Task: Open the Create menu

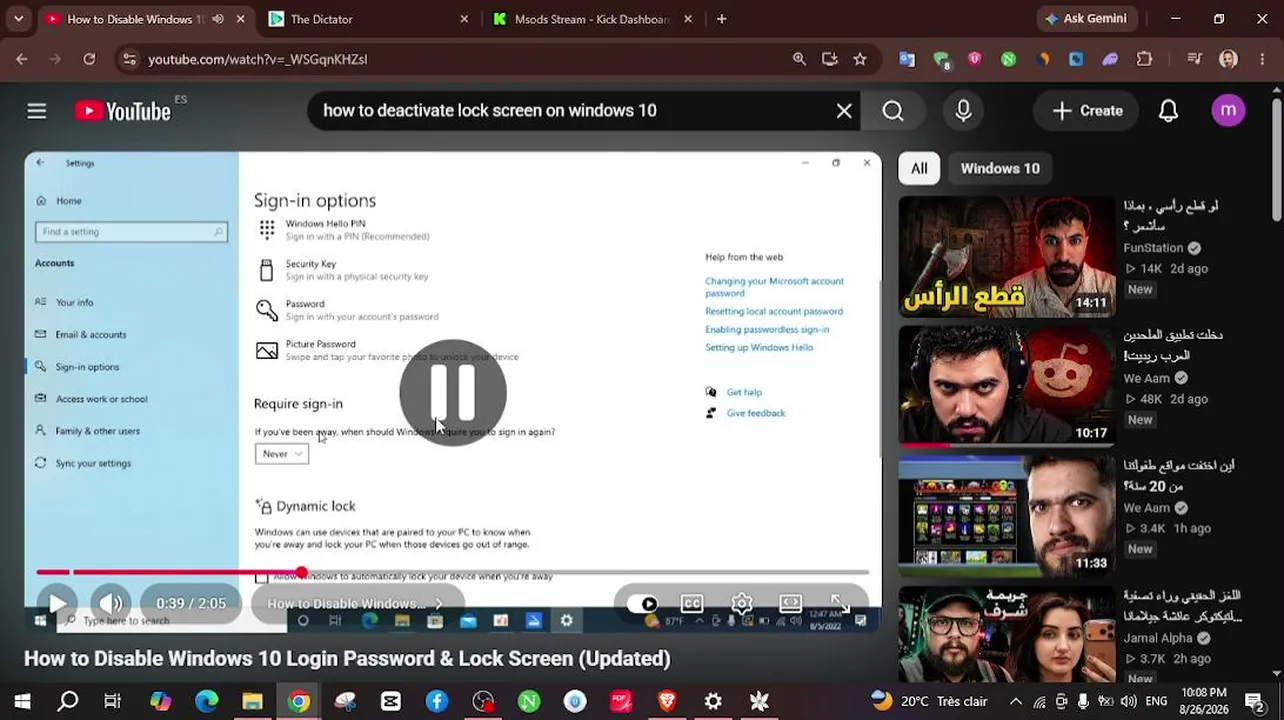Action: pyautogui.click(x=1087, y=111)
